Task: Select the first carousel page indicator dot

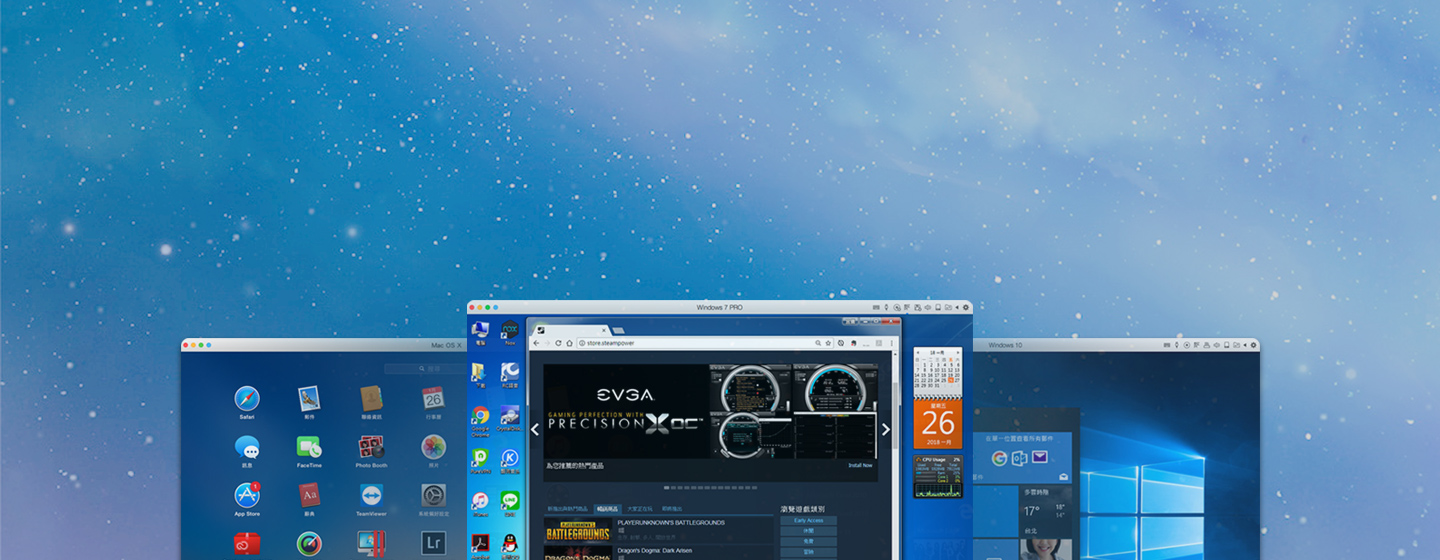Action: click(x=667, y=488)
